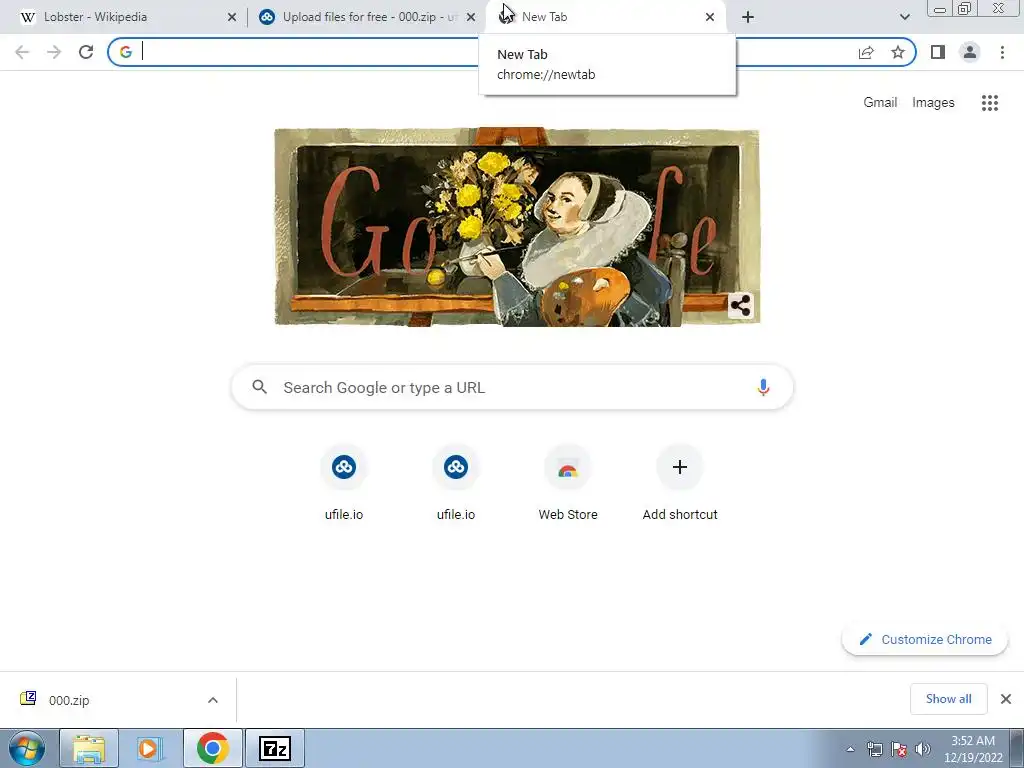Click the Search Google or type a URL box
This screenshot has width=1024, height=768.
pyautogui.click(x=513, y=387)
